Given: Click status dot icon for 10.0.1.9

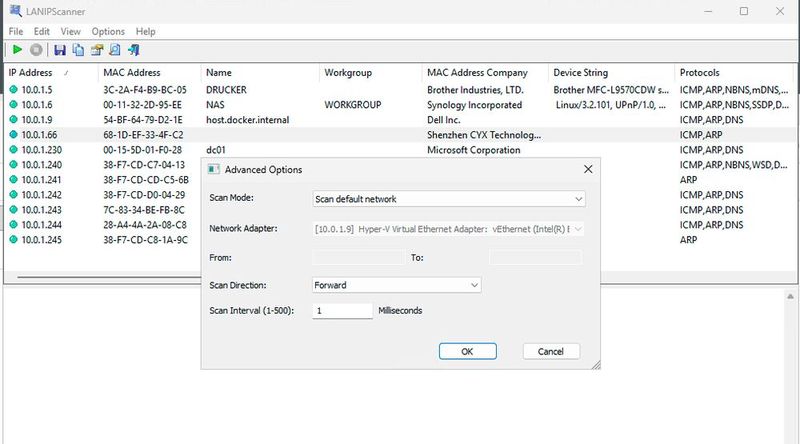Looking at the screenshot, I should tap(13, 119).
